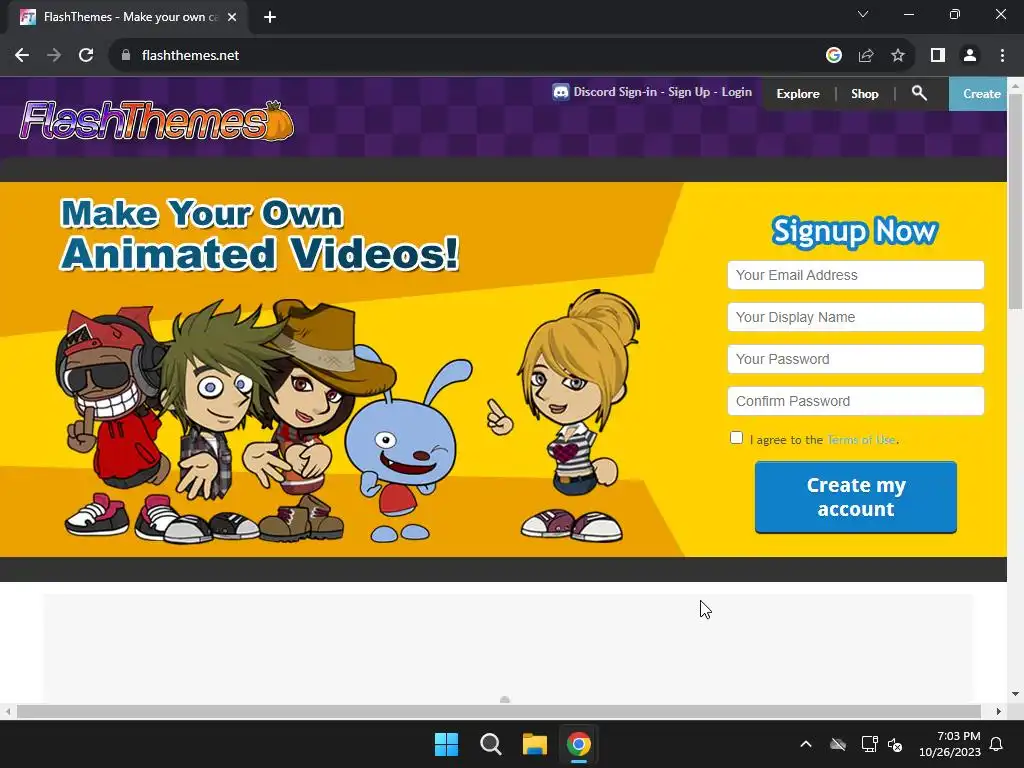Open the Shop menu item
The image size is (1024, 768).
(865, 93)
